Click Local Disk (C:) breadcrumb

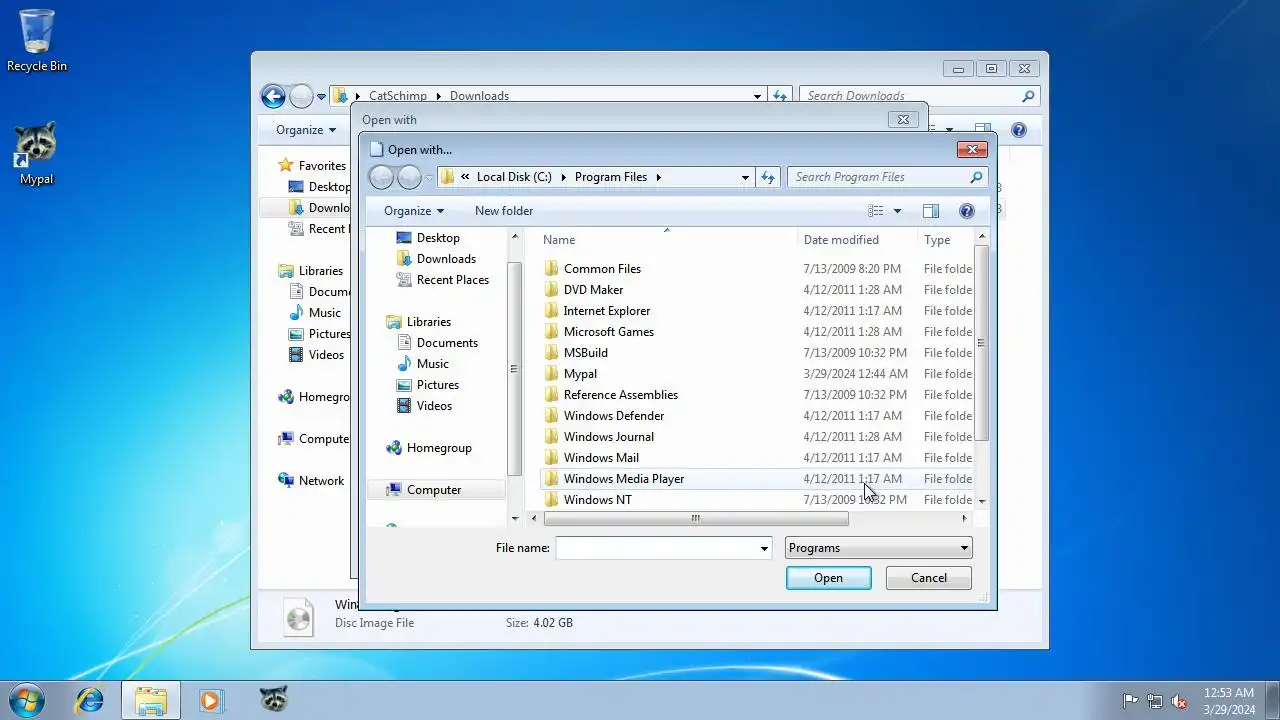(514, 177)
